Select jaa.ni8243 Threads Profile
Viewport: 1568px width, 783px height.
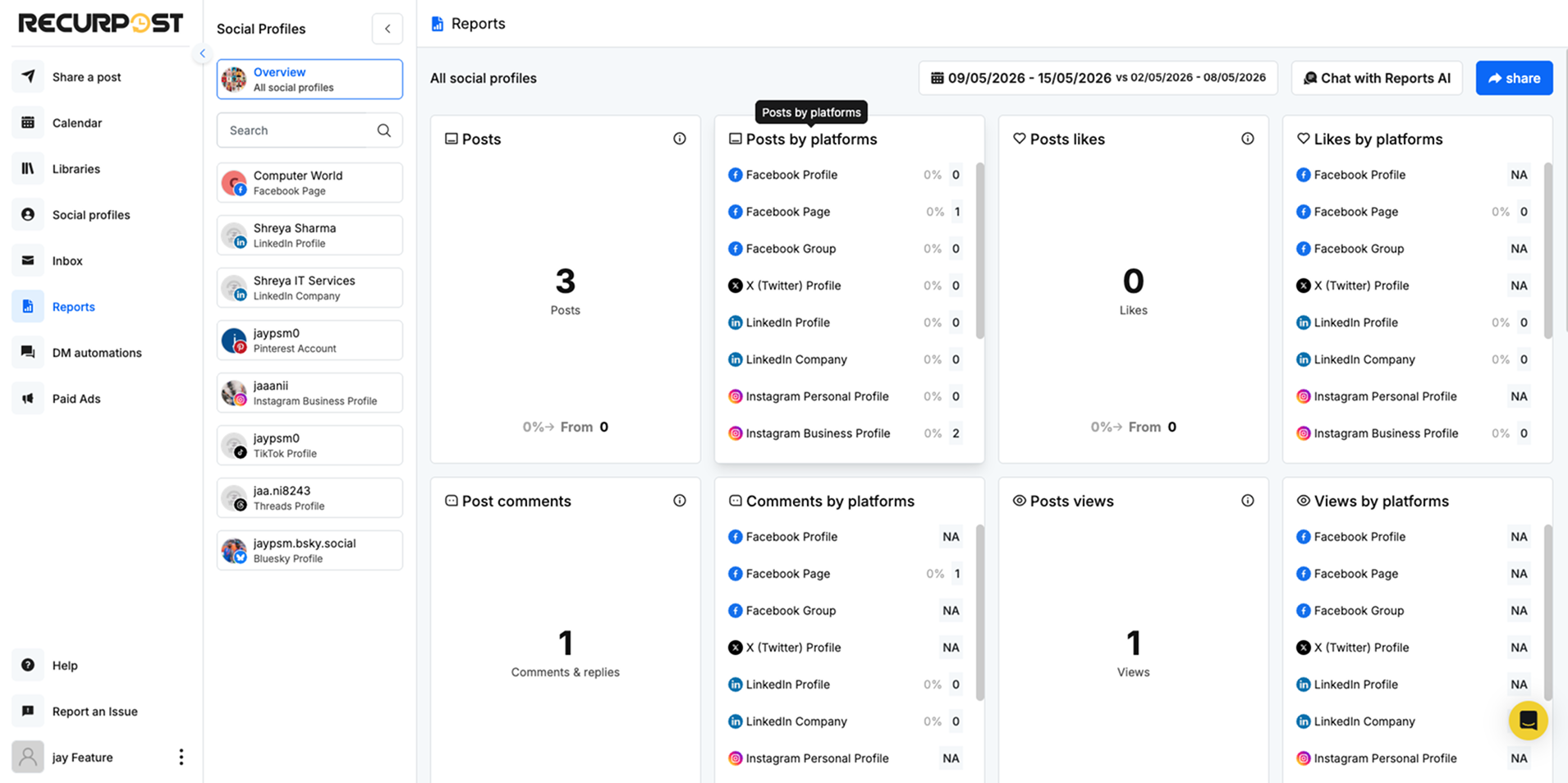point(309,498)
